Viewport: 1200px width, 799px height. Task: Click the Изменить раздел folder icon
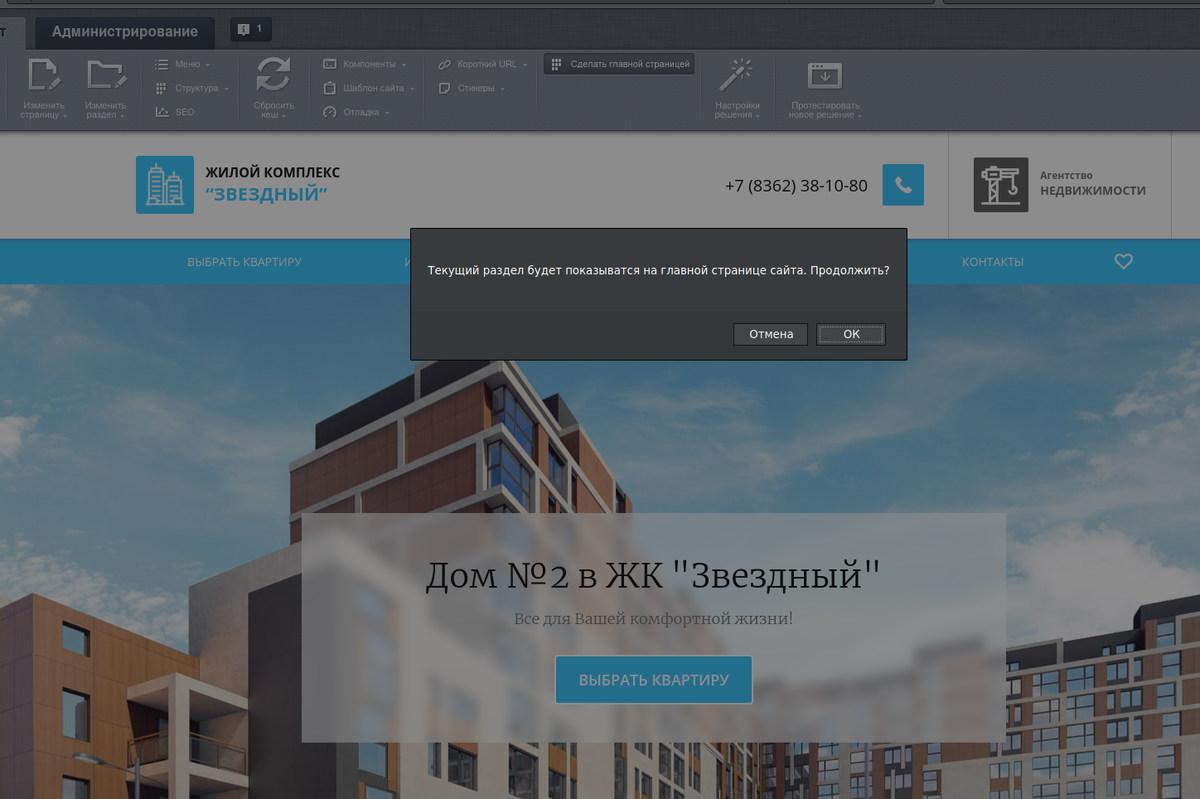tap(106, 75)
